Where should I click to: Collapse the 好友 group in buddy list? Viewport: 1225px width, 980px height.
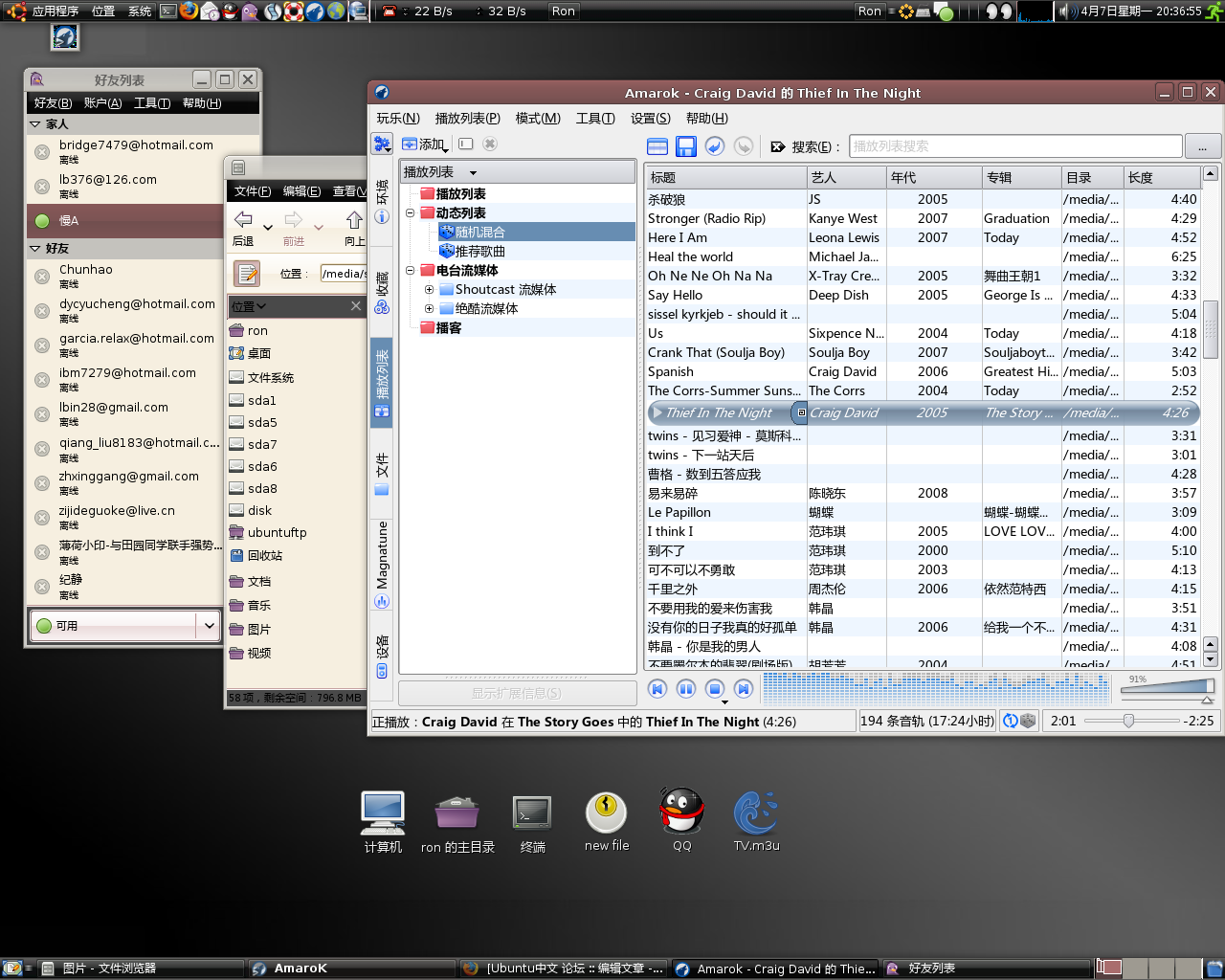[x=35, y=249]
